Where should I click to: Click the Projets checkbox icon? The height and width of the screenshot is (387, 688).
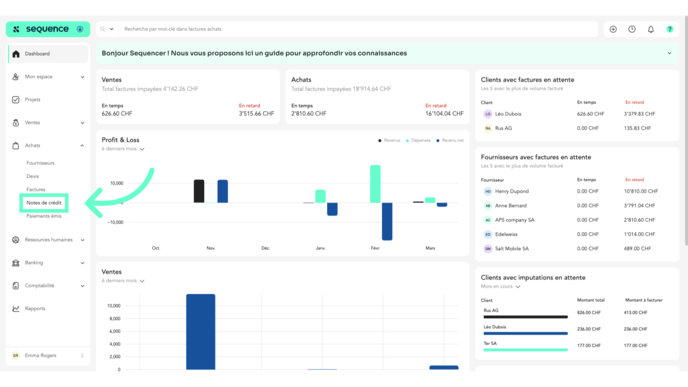[16, 100]
